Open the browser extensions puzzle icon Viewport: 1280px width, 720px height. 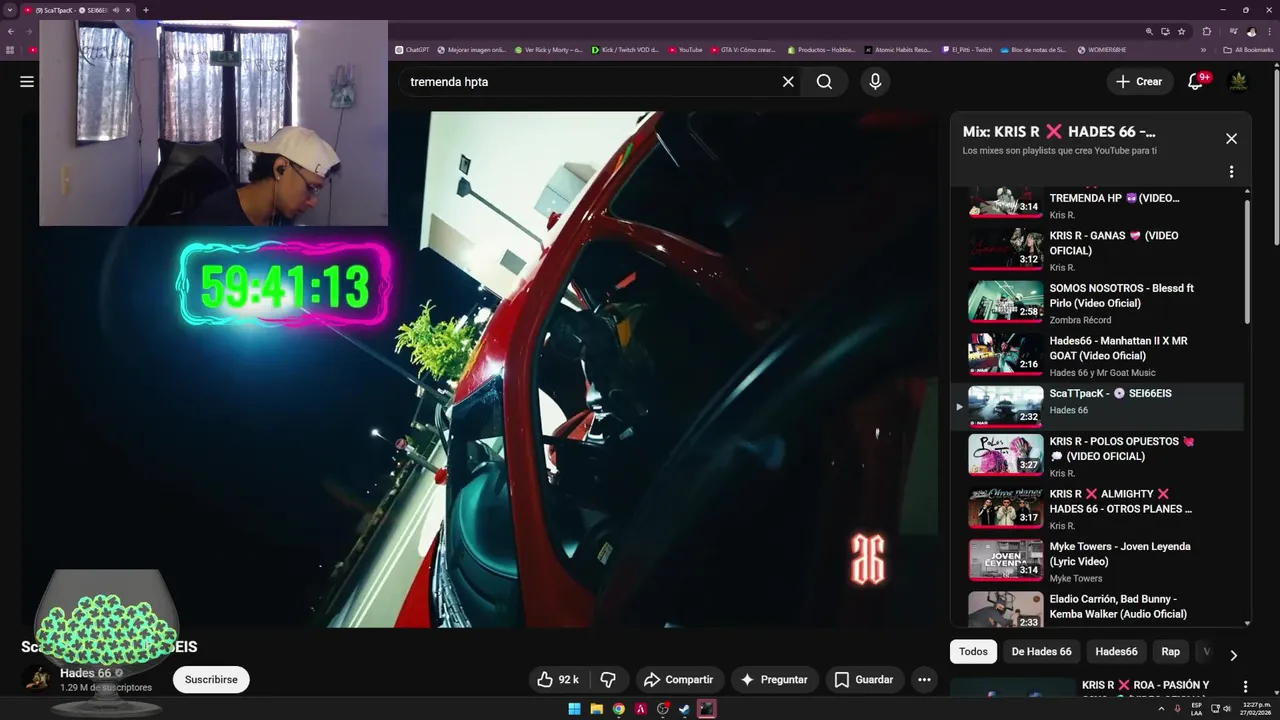point(1207,31)
